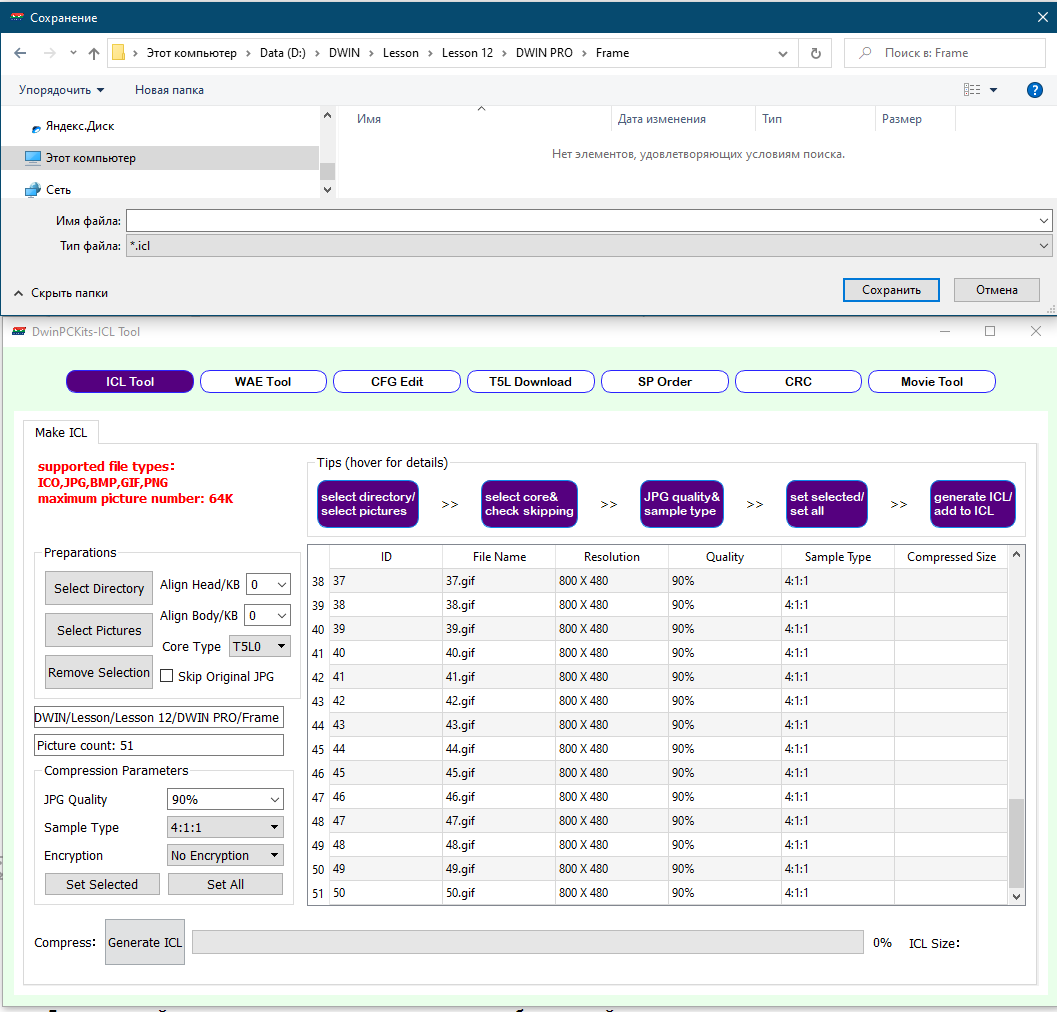
Task: Go back in the save dialog navigation
Action: (x=20, y=53)
